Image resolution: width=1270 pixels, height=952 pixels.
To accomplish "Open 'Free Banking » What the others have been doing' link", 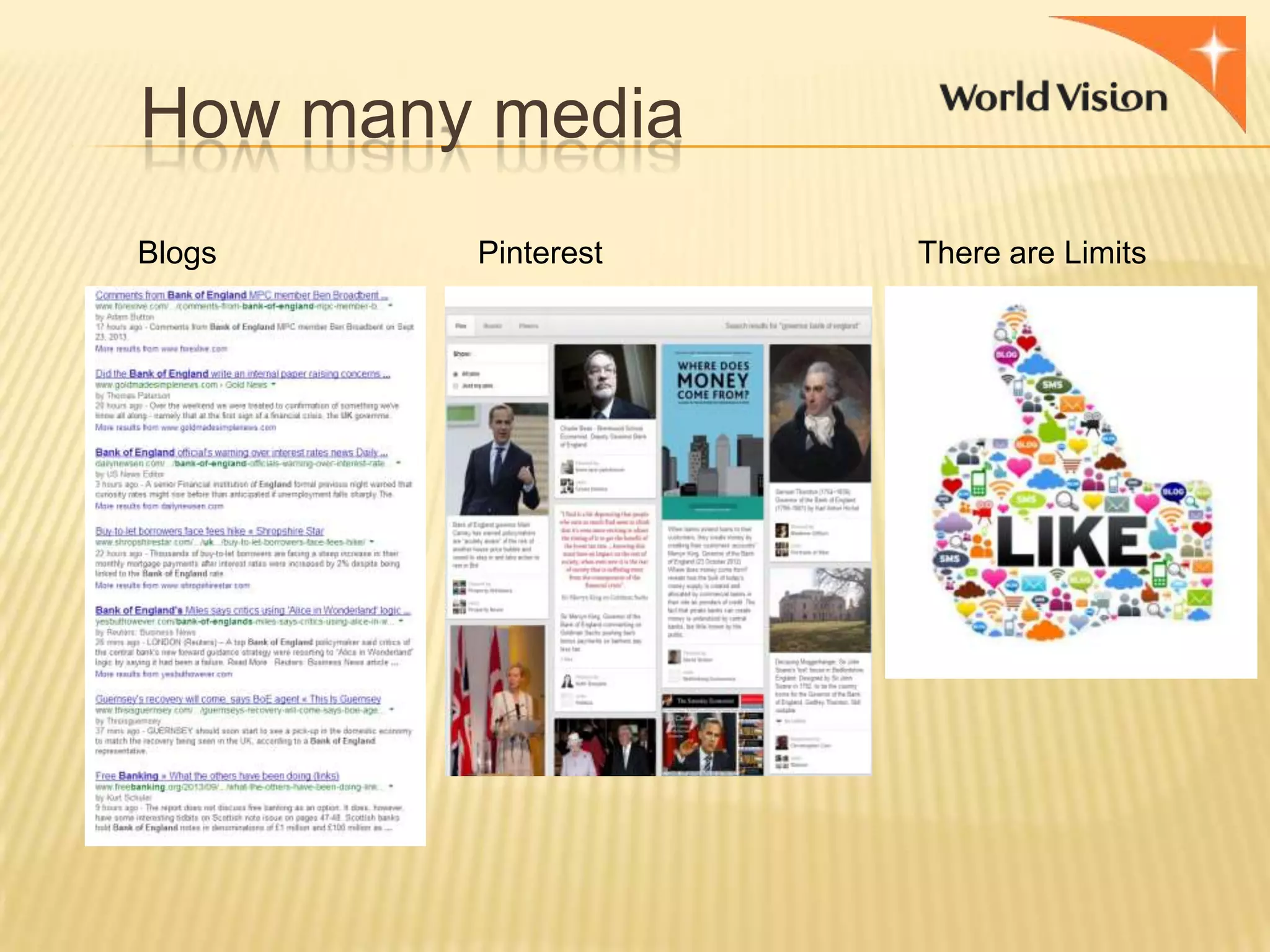I will click(217, 775).
